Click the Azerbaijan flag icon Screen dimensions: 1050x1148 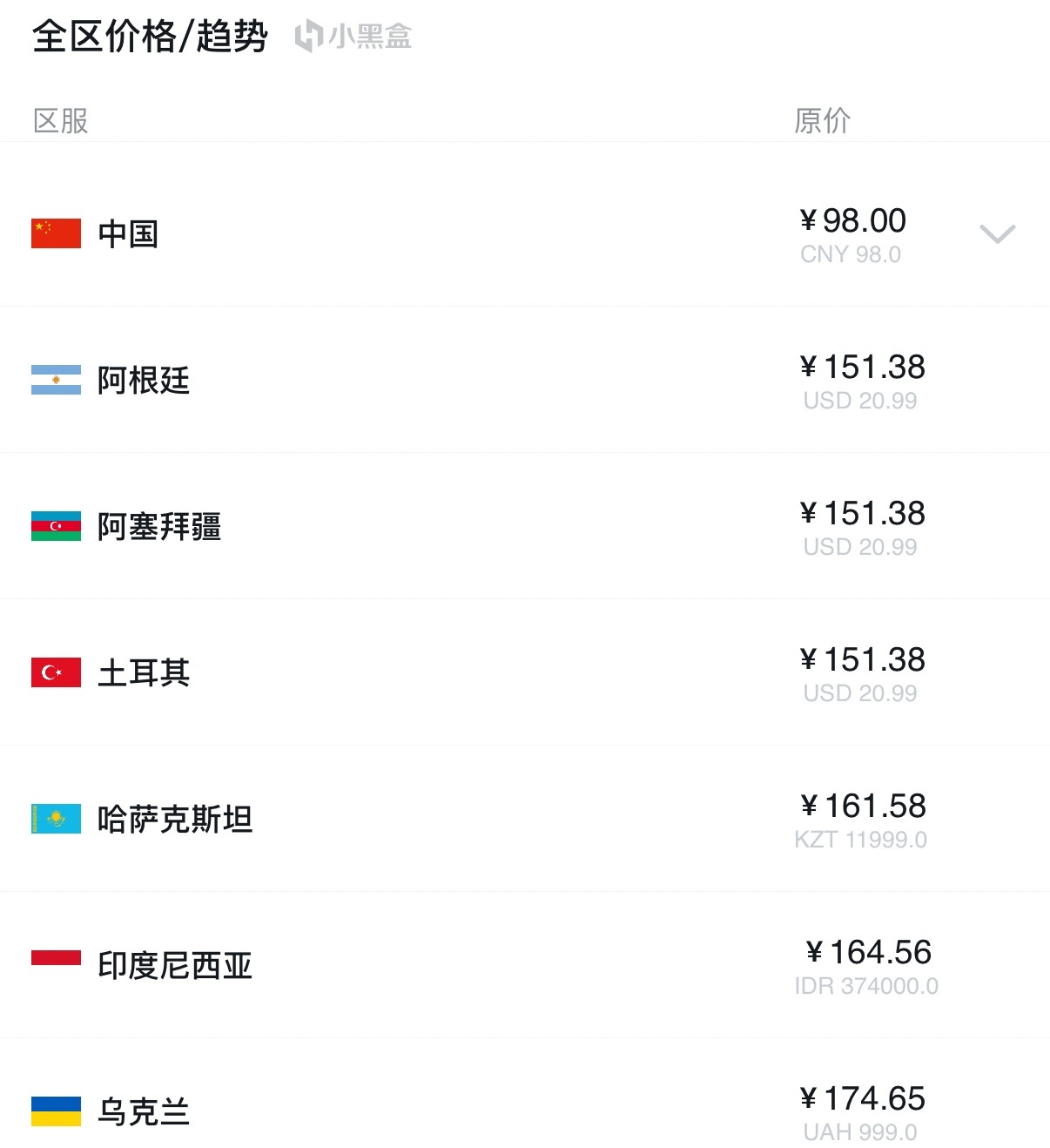[x=56, y=526]
